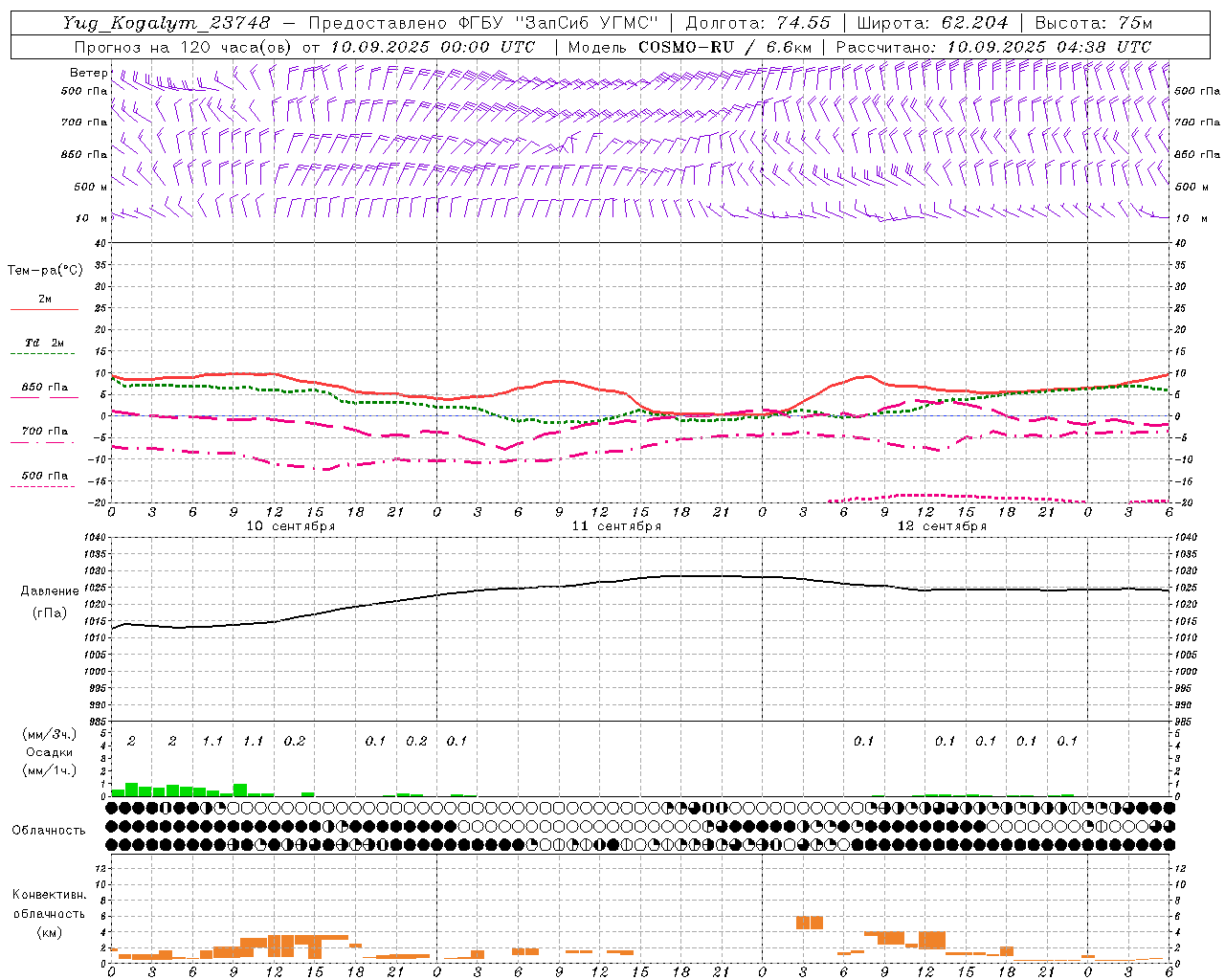The image size is (1225, 980).
Task: Select the forecast start 10.09.2025 00:00 UTC
Action: pos(434,47)
